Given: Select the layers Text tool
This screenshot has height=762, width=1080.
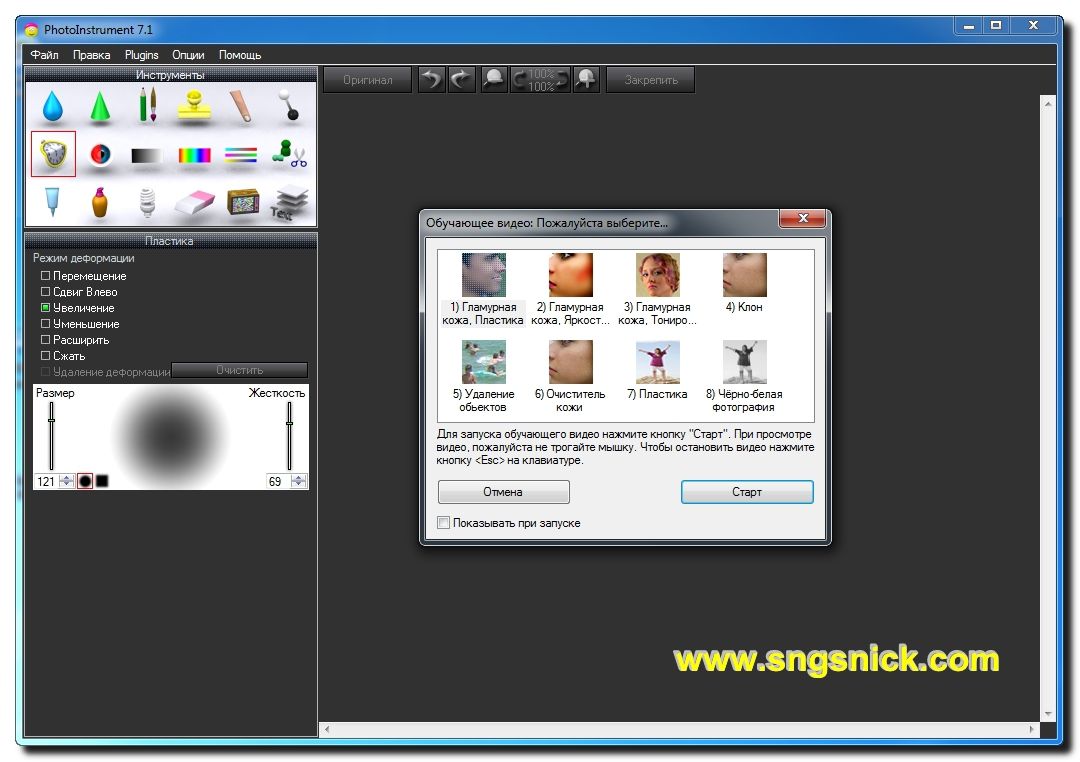Looking at the screenshot, I should pyautogui.click(x=289, y=203).
